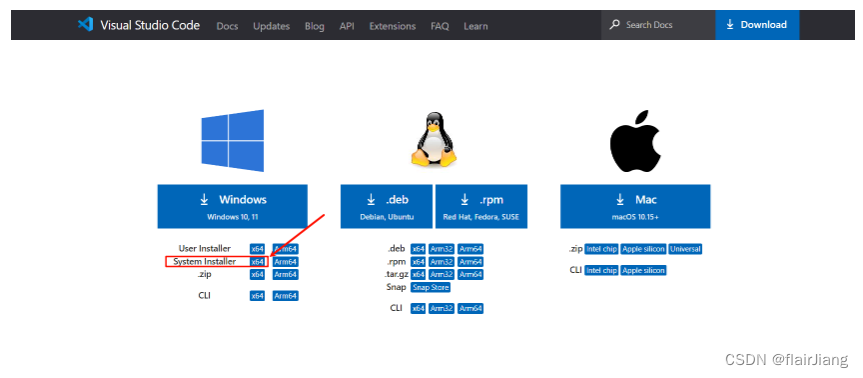
Task: Download Linux .tar.gz Arm32 archive
Action: pos(441,274)
